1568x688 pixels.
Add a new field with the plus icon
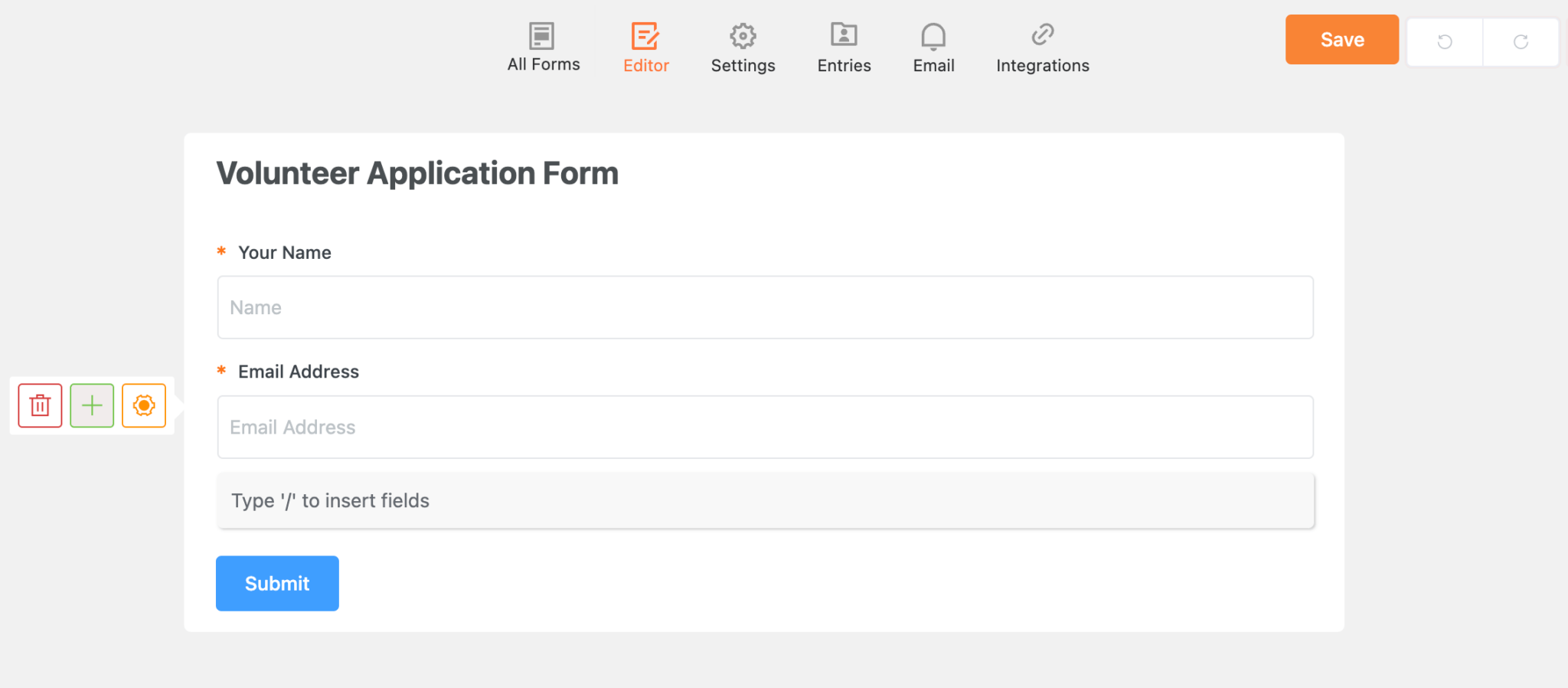tap(92, 405)
